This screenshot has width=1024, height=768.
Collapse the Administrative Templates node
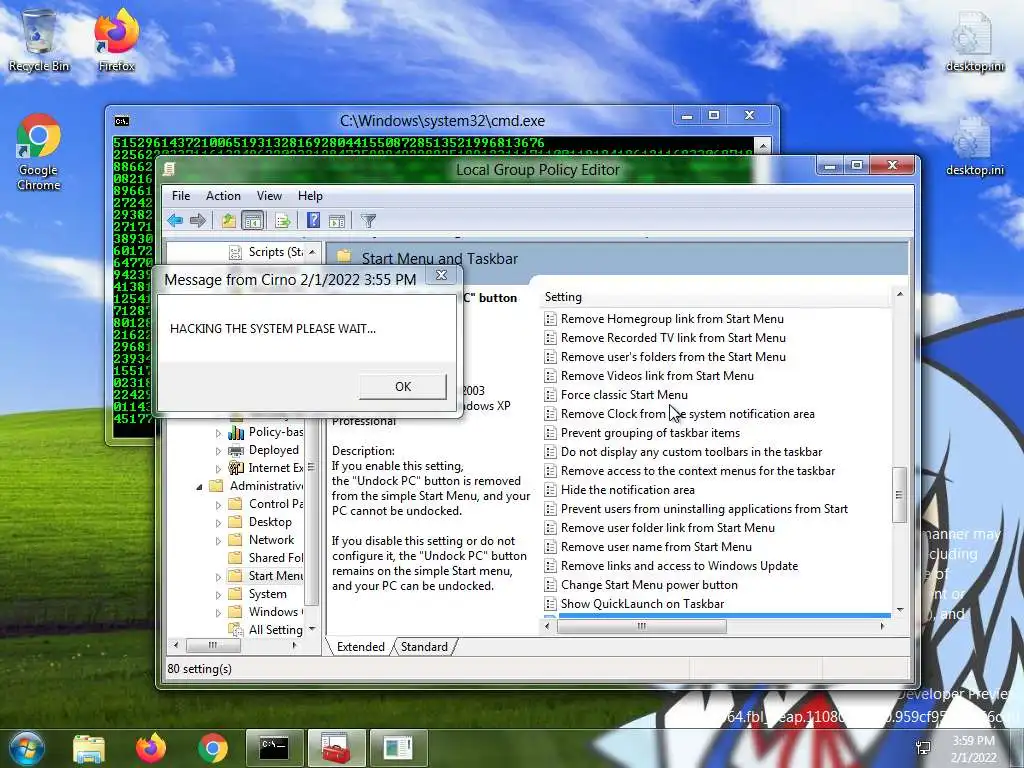[x=199, y=487]
